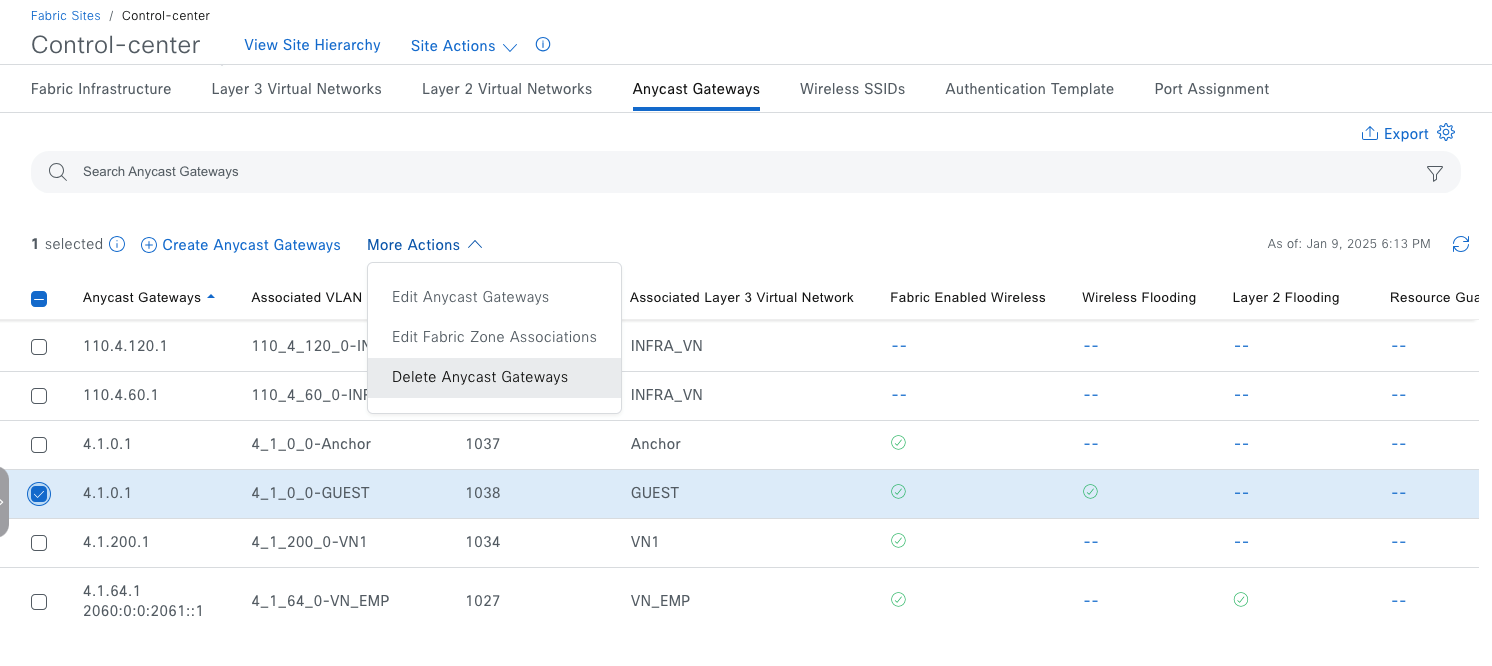Click info icon next to Site Actions
The image size is (1492, 666).
543,45
